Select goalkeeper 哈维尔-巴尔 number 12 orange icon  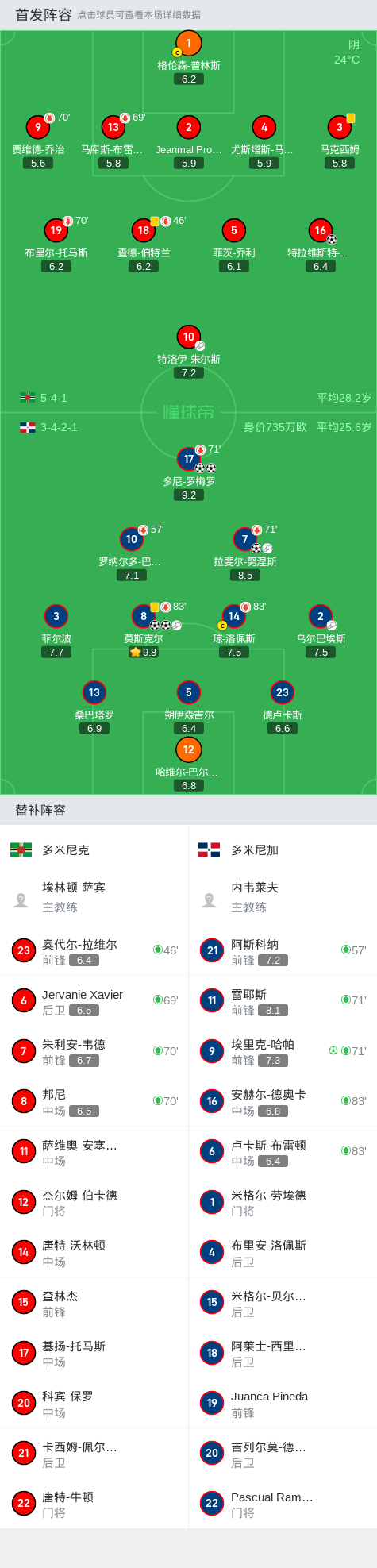click(188, 749)
